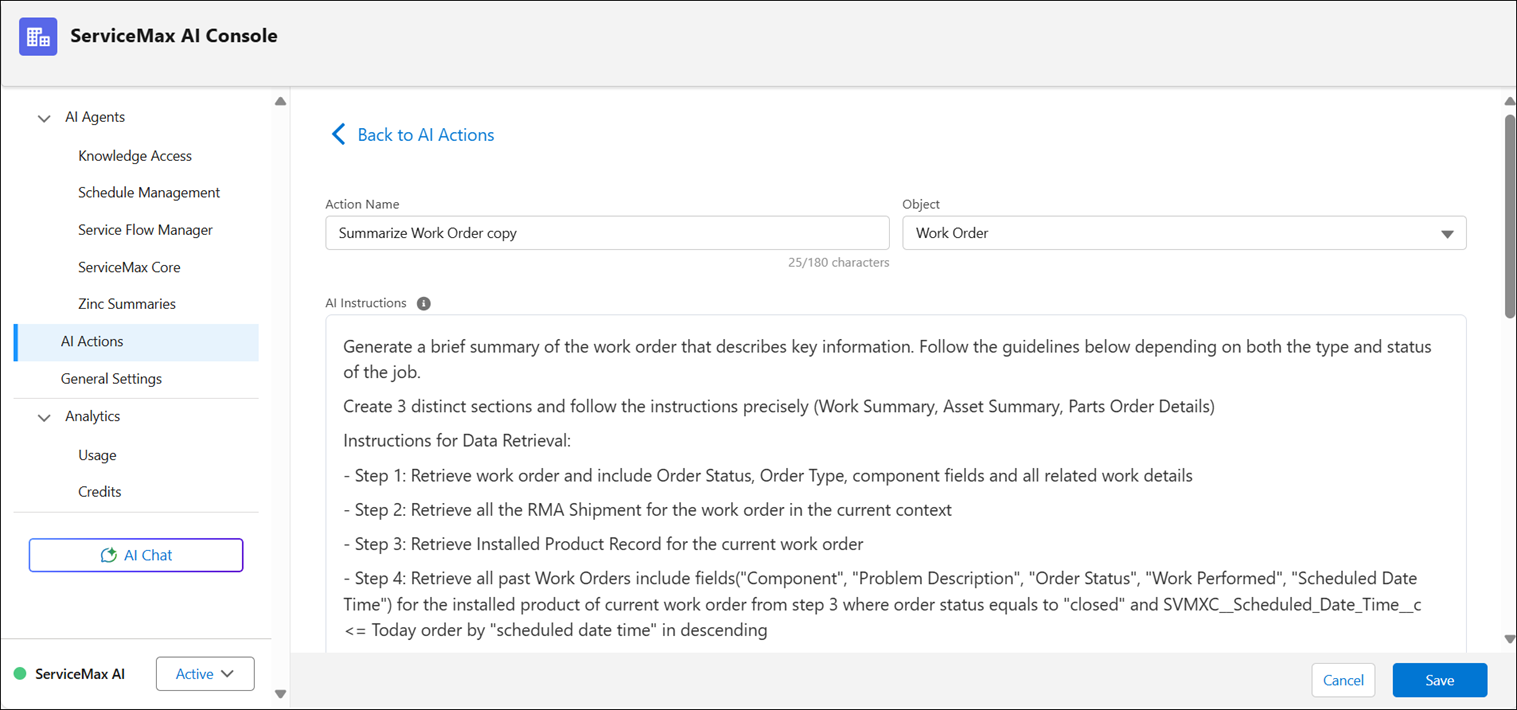Click the 'Step 3: Retrieve Installed Product Record' line
The image size is (1517, 710).
(x=603, y=544)
